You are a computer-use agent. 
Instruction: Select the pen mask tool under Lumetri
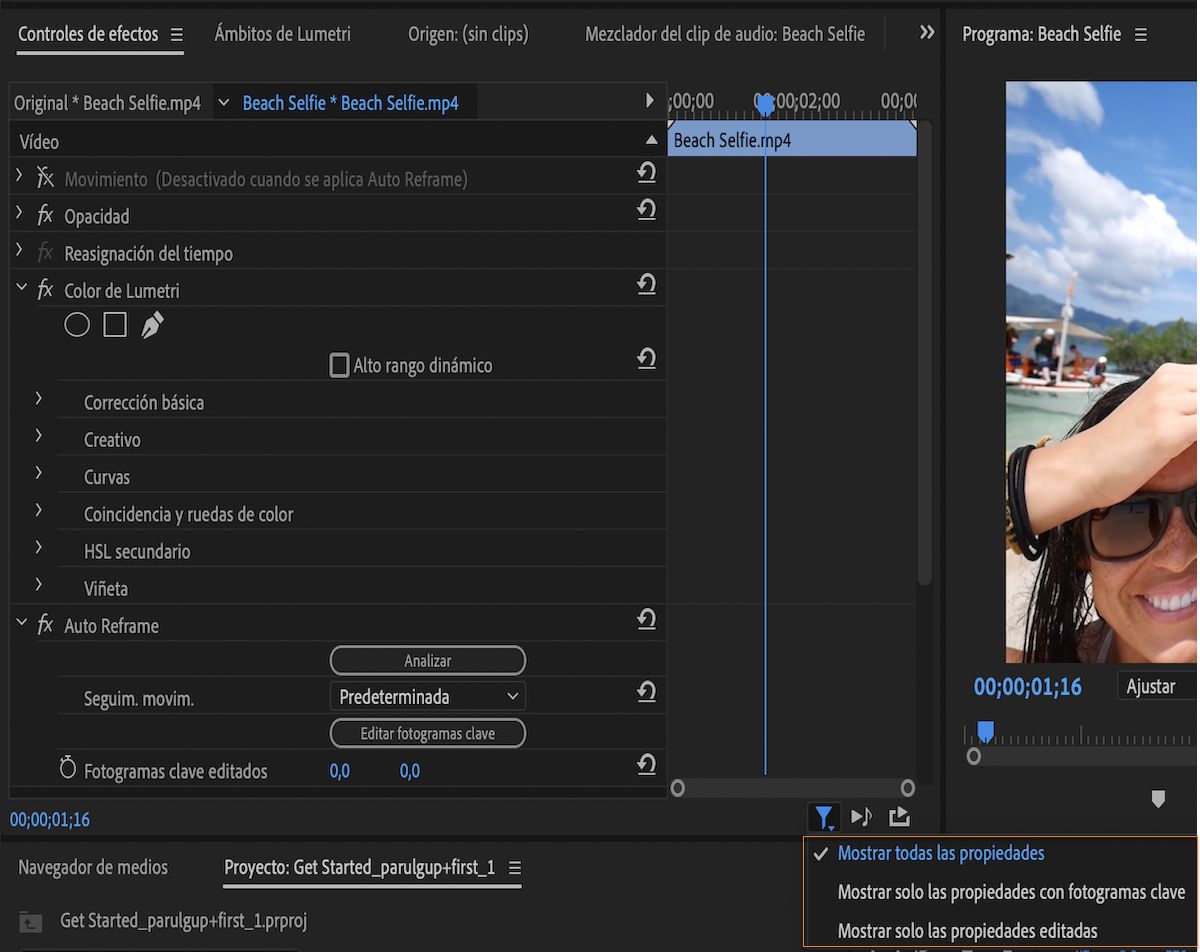coord(152,325)
